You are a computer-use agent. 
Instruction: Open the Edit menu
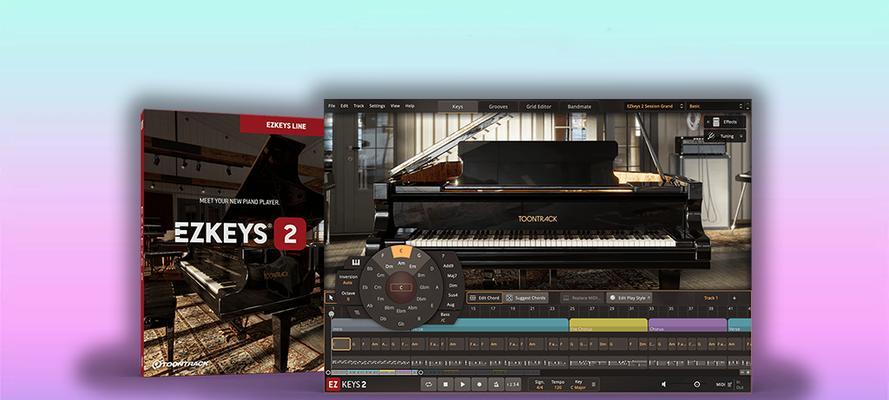click(344, 106)
